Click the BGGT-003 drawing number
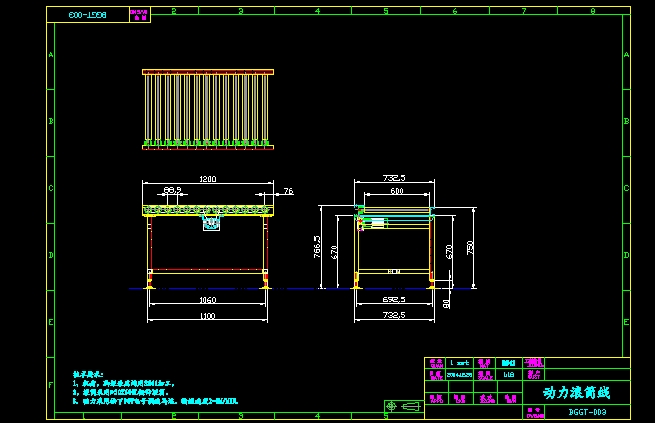Viewport: 655px width, 423px height. point(587,412)
